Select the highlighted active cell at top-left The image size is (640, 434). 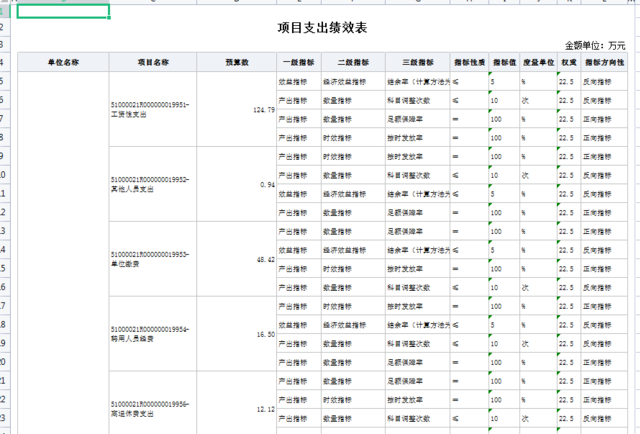coord(63,12)
